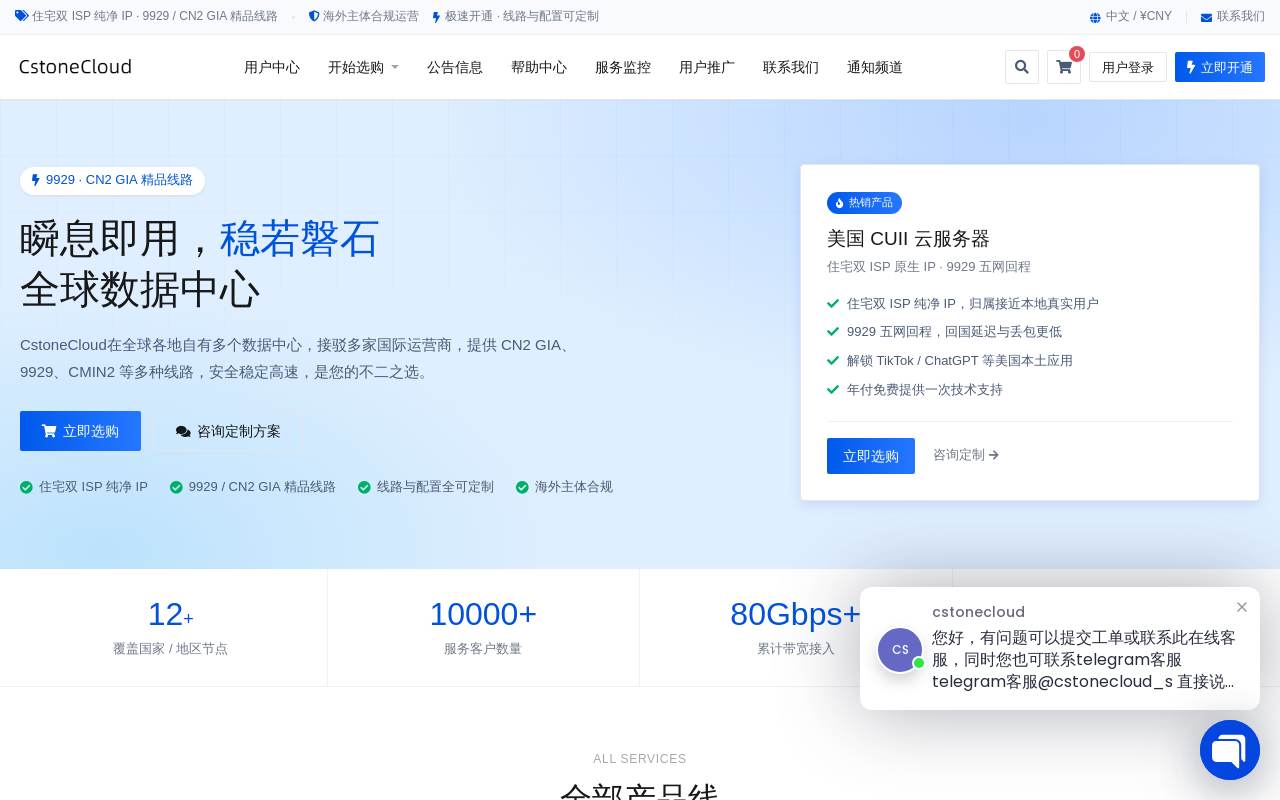
Task: Click the CstoneCloud logo
Action: (75, 67)
